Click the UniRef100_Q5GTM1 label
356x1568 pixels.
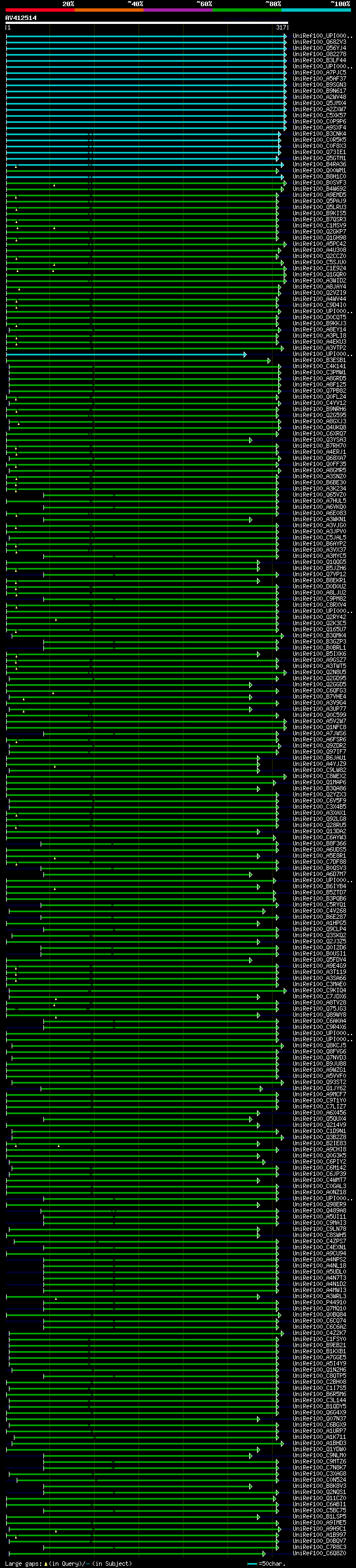[319, 159]
